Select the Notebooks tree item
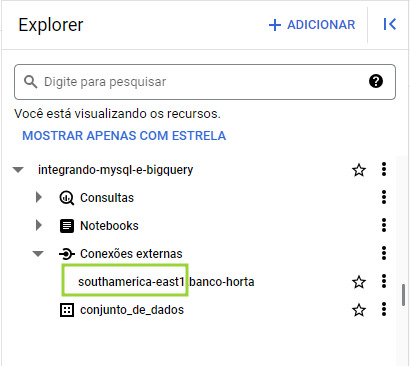410x366 pixels. (109, 226)
